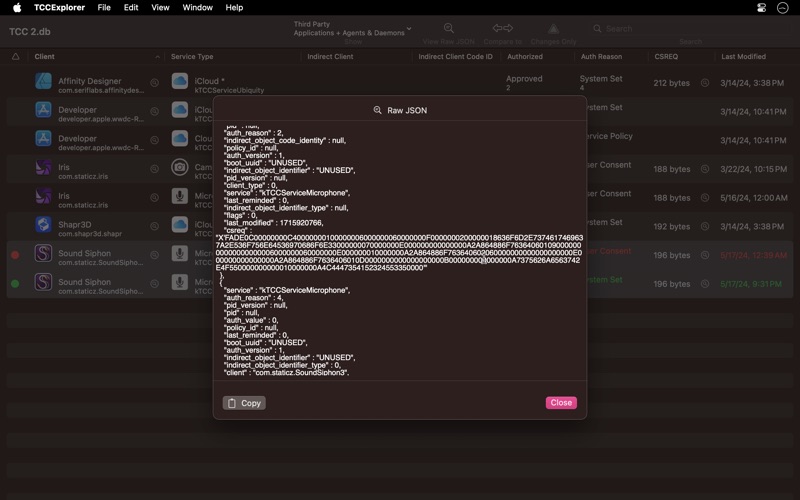
Task: Click microphone icon in green Sound Siphon row
Action: [x=180, y=282]
